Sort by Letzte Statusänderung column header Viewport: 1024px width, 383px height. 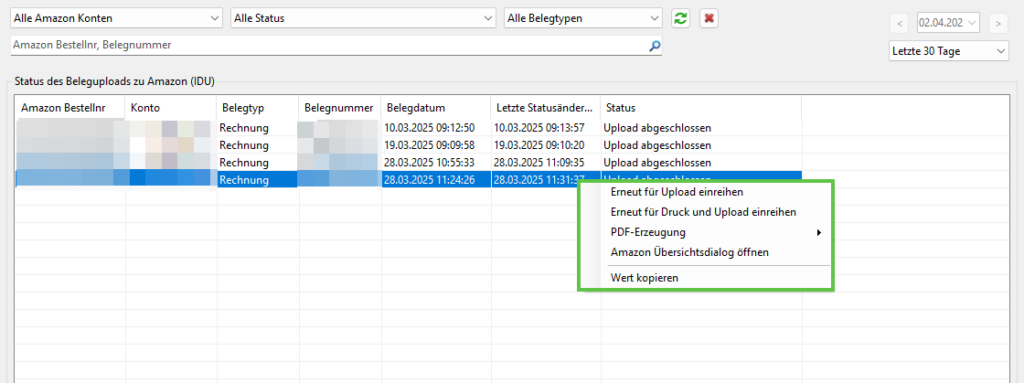pyautogui.click(x=546, y=108)
